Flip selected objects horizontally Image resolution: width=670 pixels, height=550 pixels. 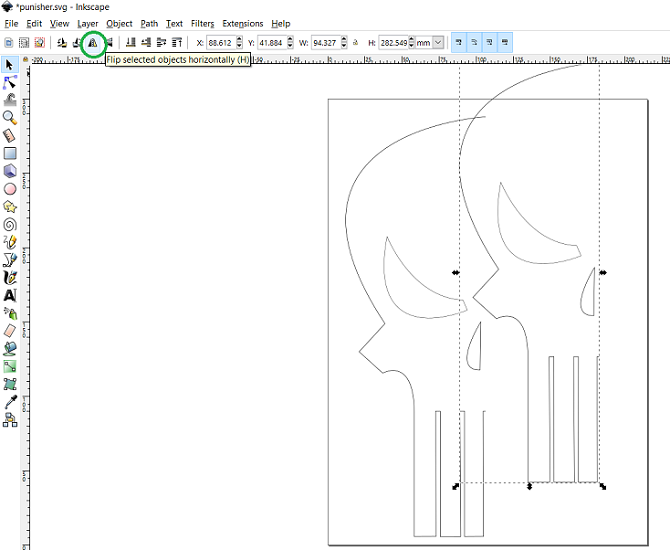click(x=93, y=43)
